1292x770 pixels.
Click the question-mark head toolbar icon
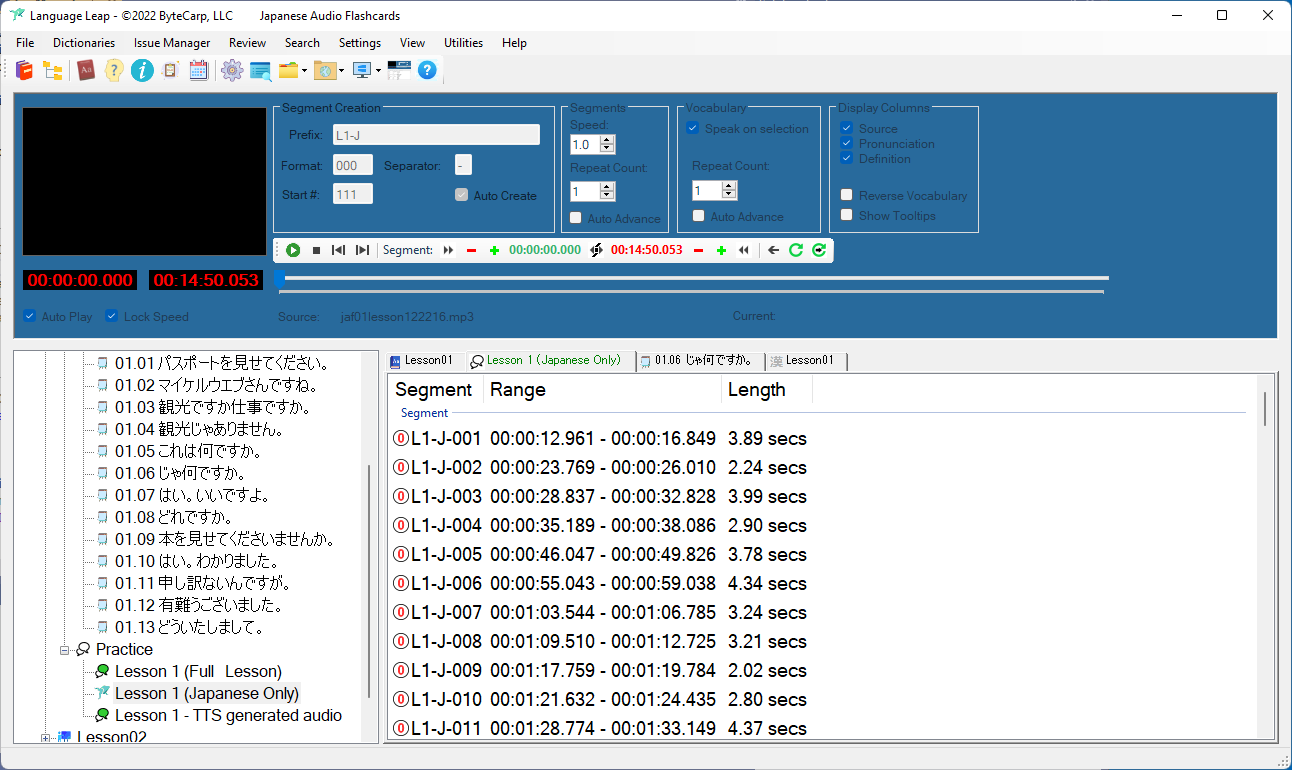point(114,70)
